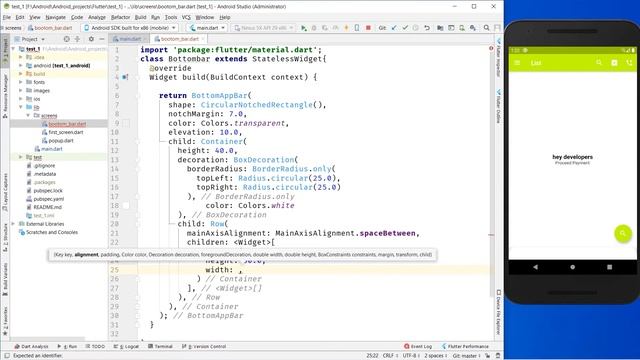Click the CRLF line separator in the status bar
This screenshot has height=360, width=640.
[x=390, y=356]
